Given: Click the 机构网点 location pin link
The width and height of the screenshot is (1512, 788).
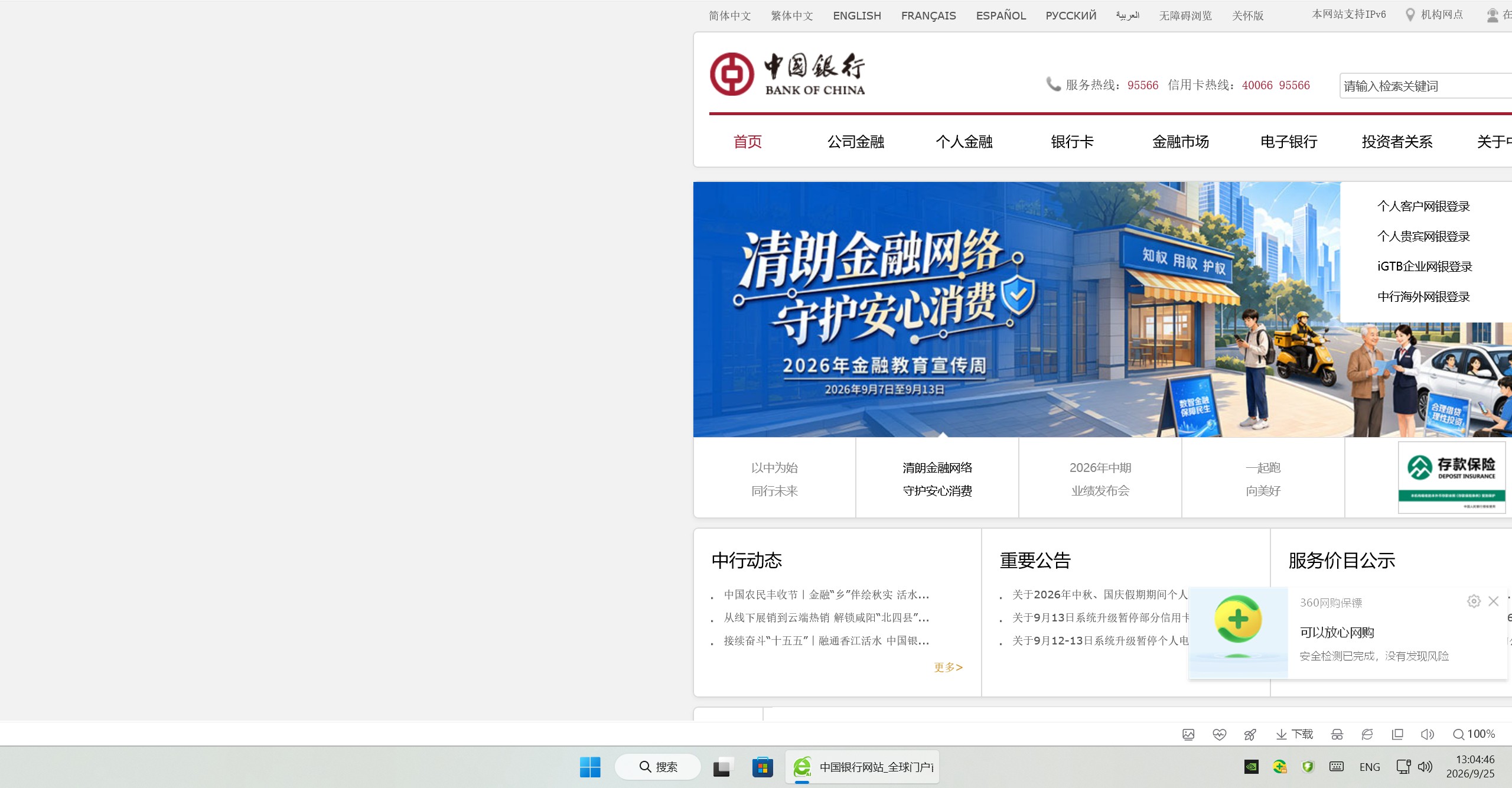Looking at the screenshot, I should pos(1434,15).
